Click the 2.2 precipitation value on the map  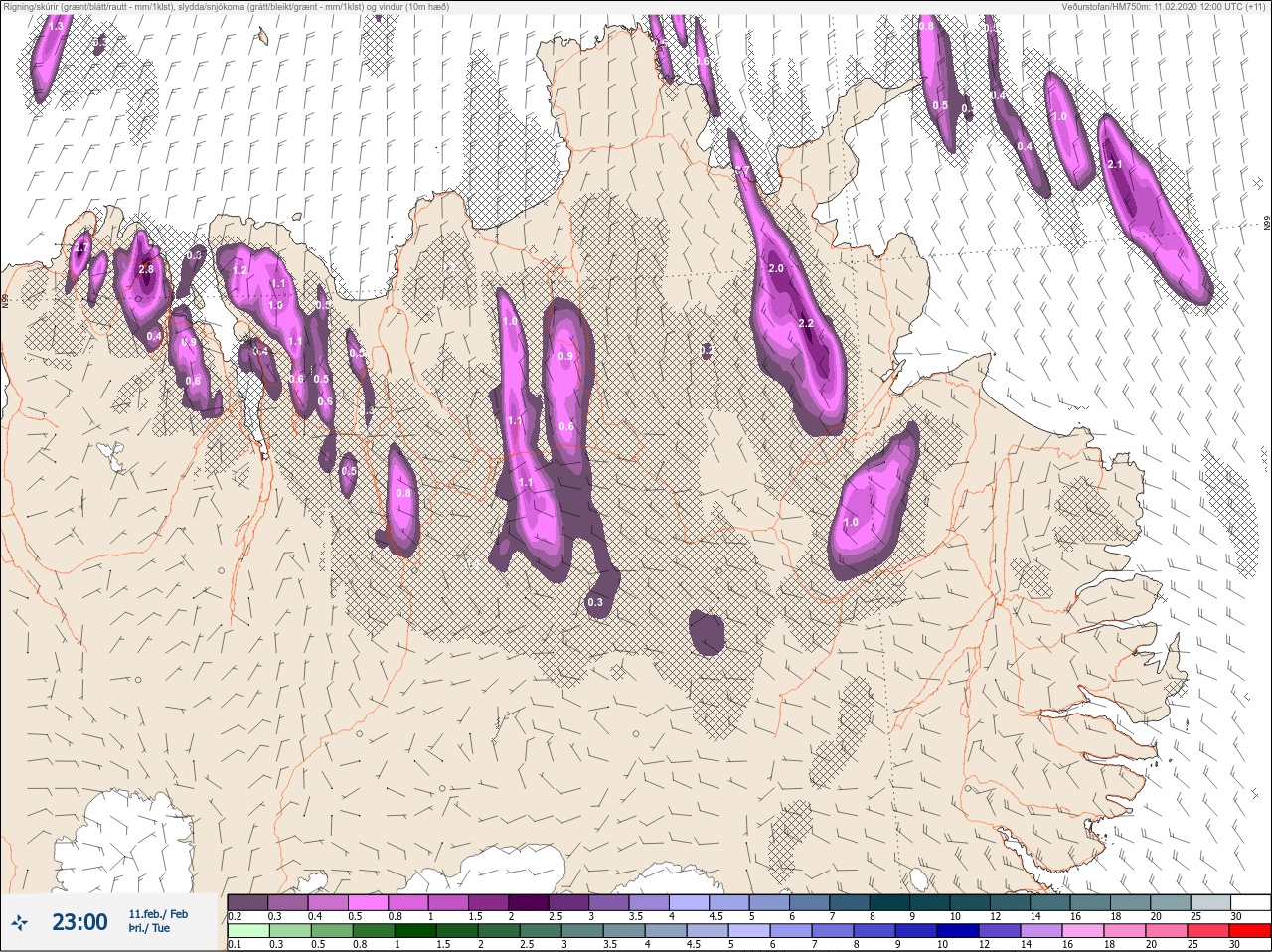(x=806, y=324)
